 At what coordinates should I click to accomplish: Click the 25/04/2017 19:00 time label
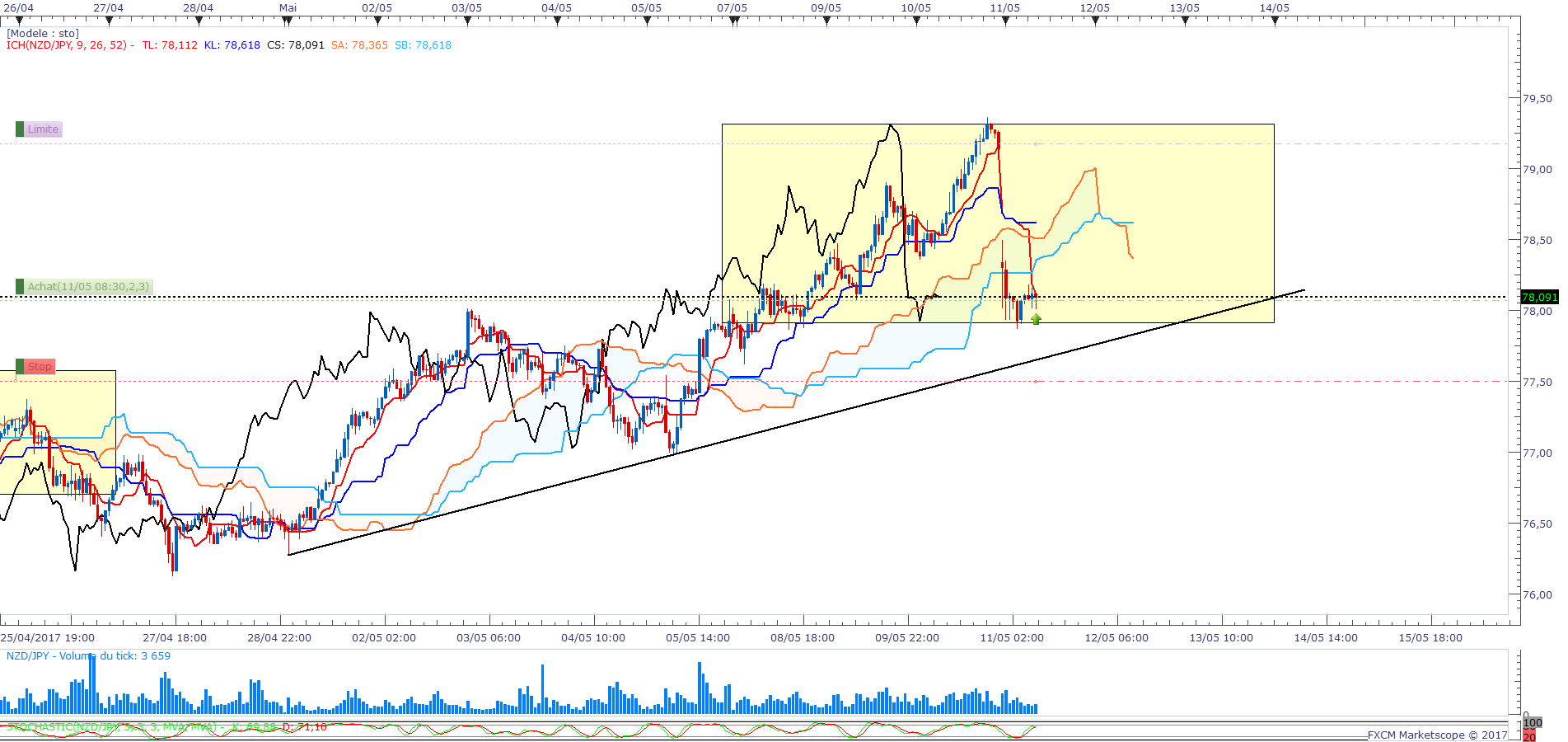pos(48,638)
